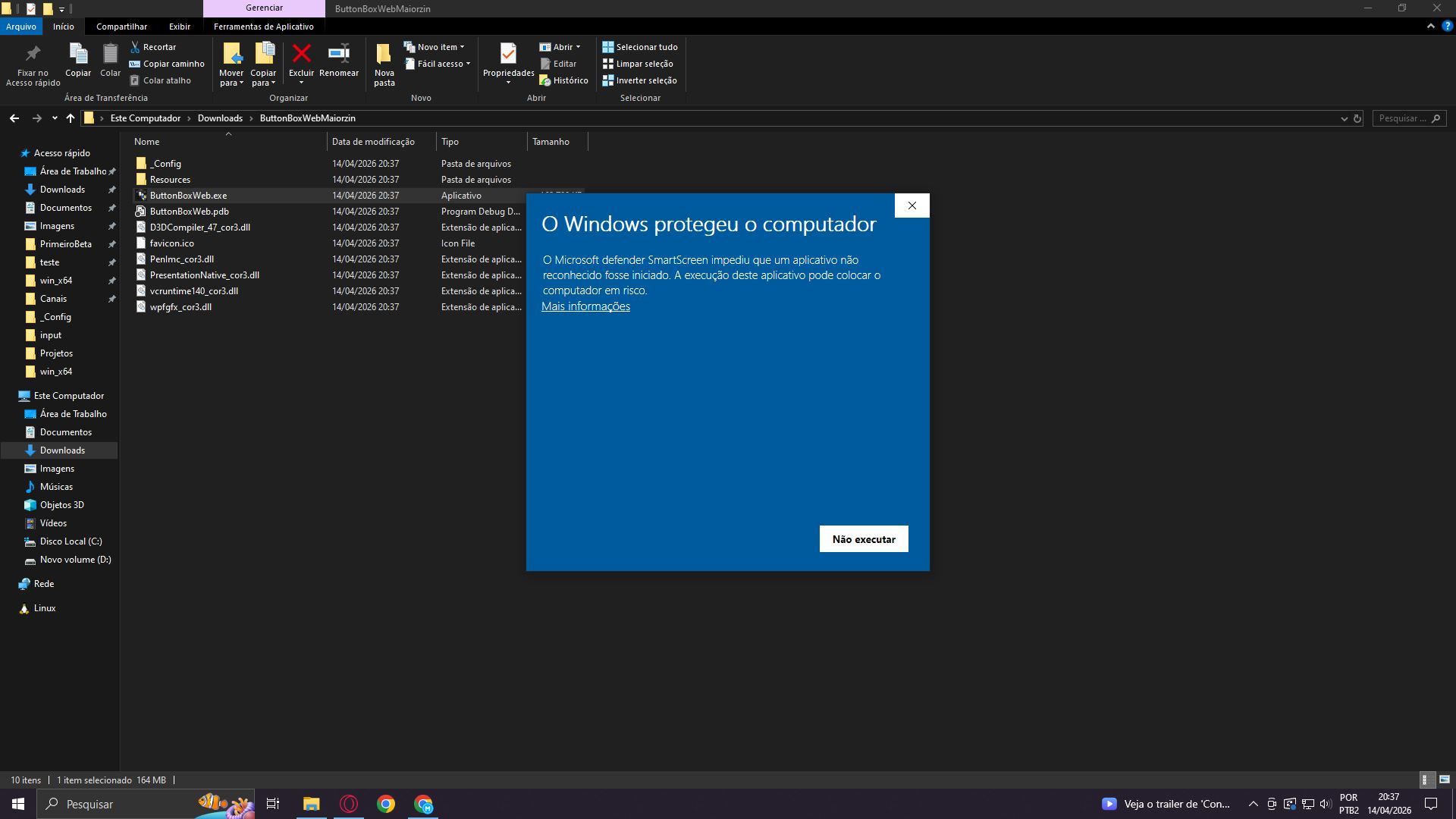
Task: Refresh the folder view
Action: [1357, 118]
